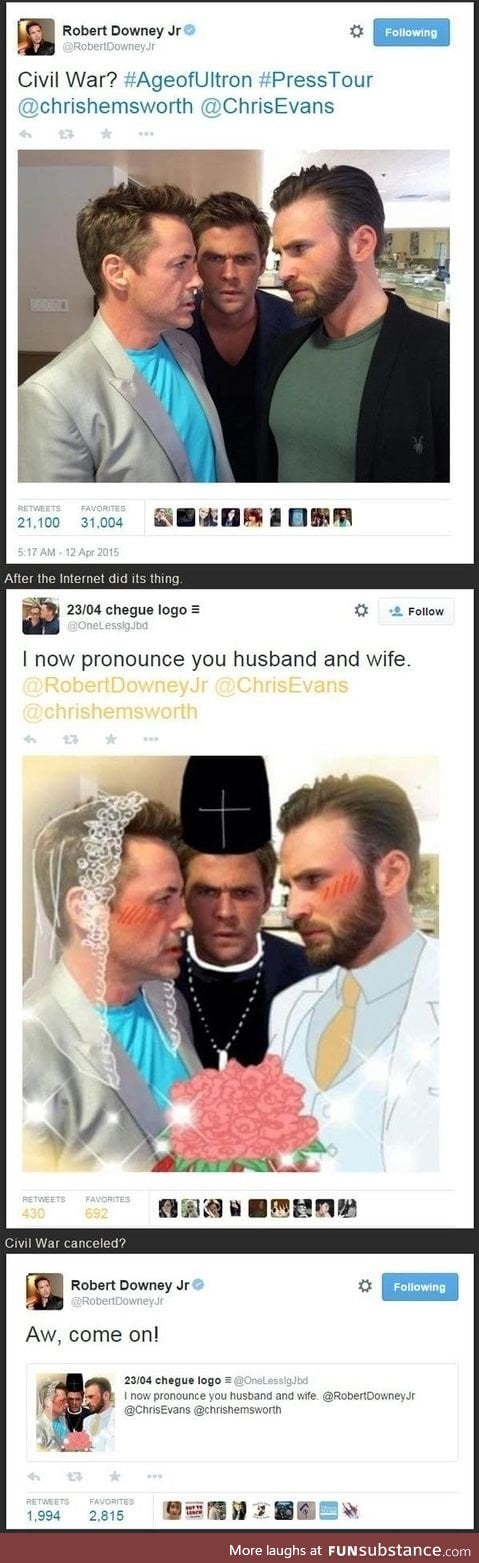479x1563 pixels.
Task: Retweet the husband and wife tweet
Action: click(70, 739)
